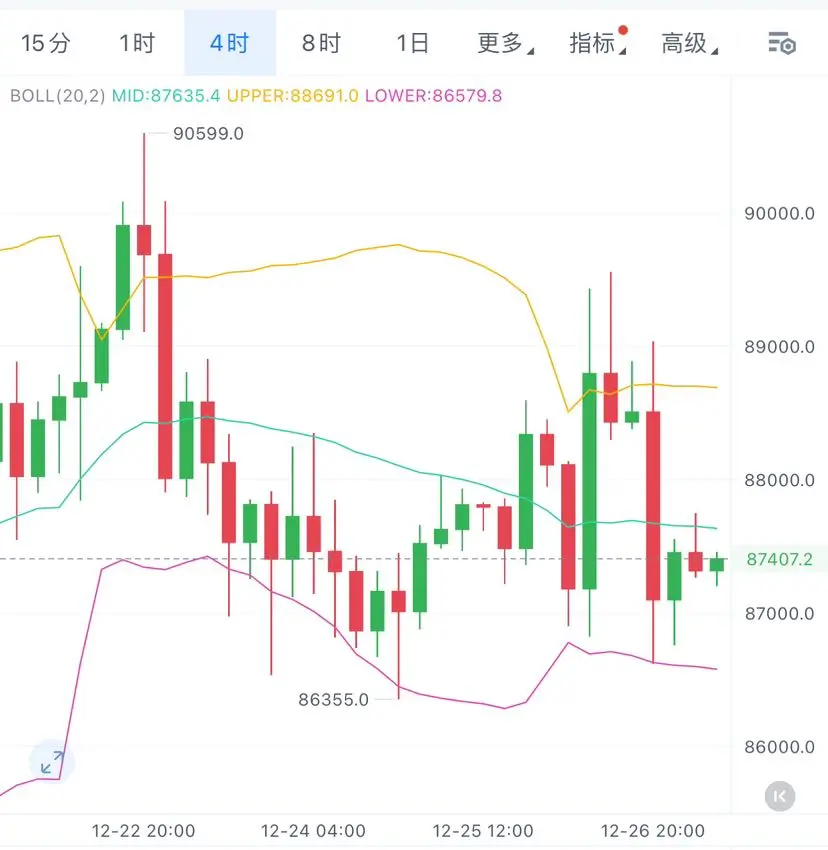Click the 89000.0 price axis label

coord(779,347)
